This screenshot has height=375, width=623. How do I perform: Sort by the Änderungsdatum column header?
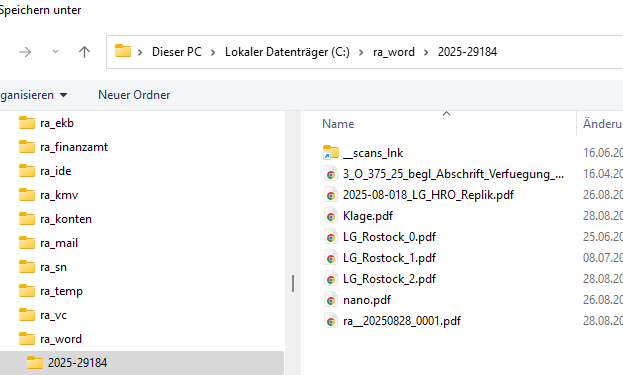[602, 124]
